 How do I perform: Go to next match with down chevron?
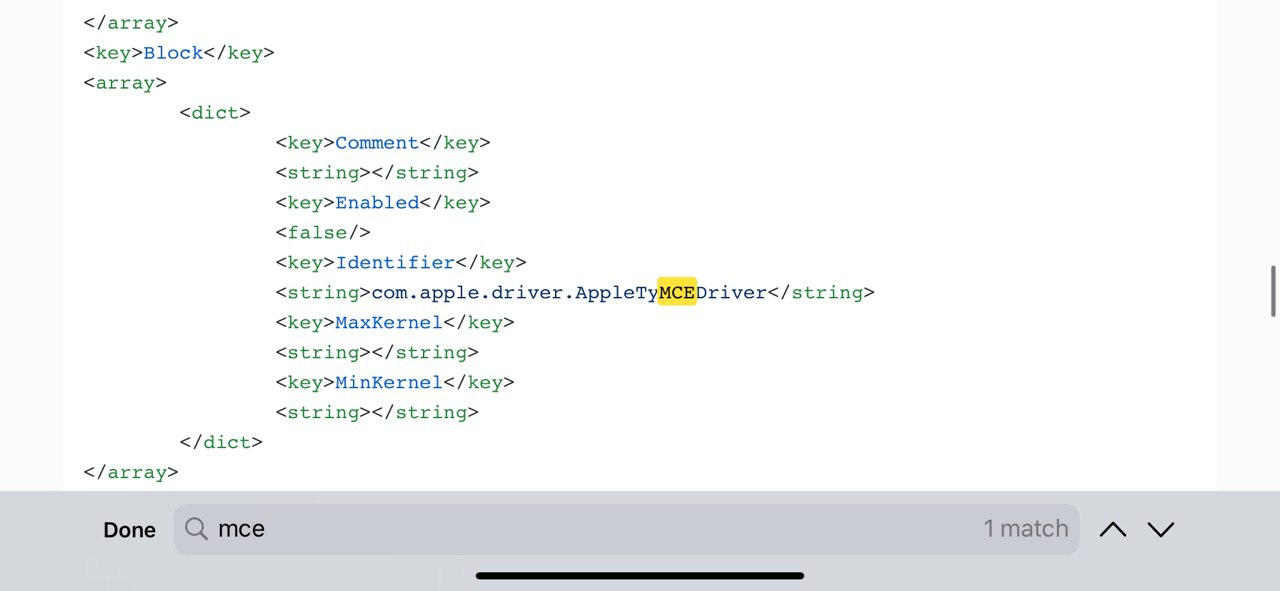pos(1160,529)
